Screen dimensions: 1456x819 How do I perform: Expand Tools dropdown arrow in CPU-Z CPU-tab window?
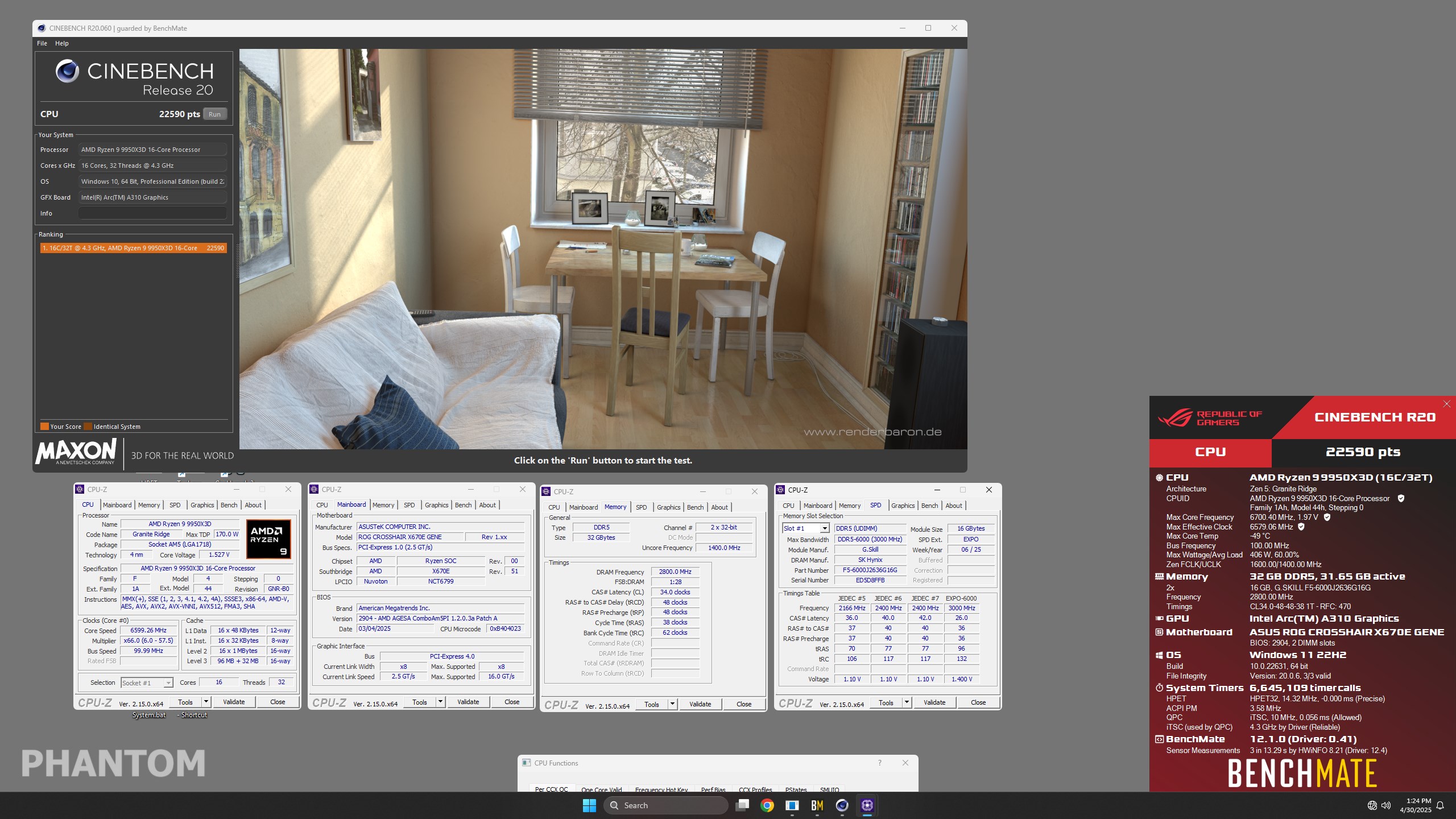206,702
